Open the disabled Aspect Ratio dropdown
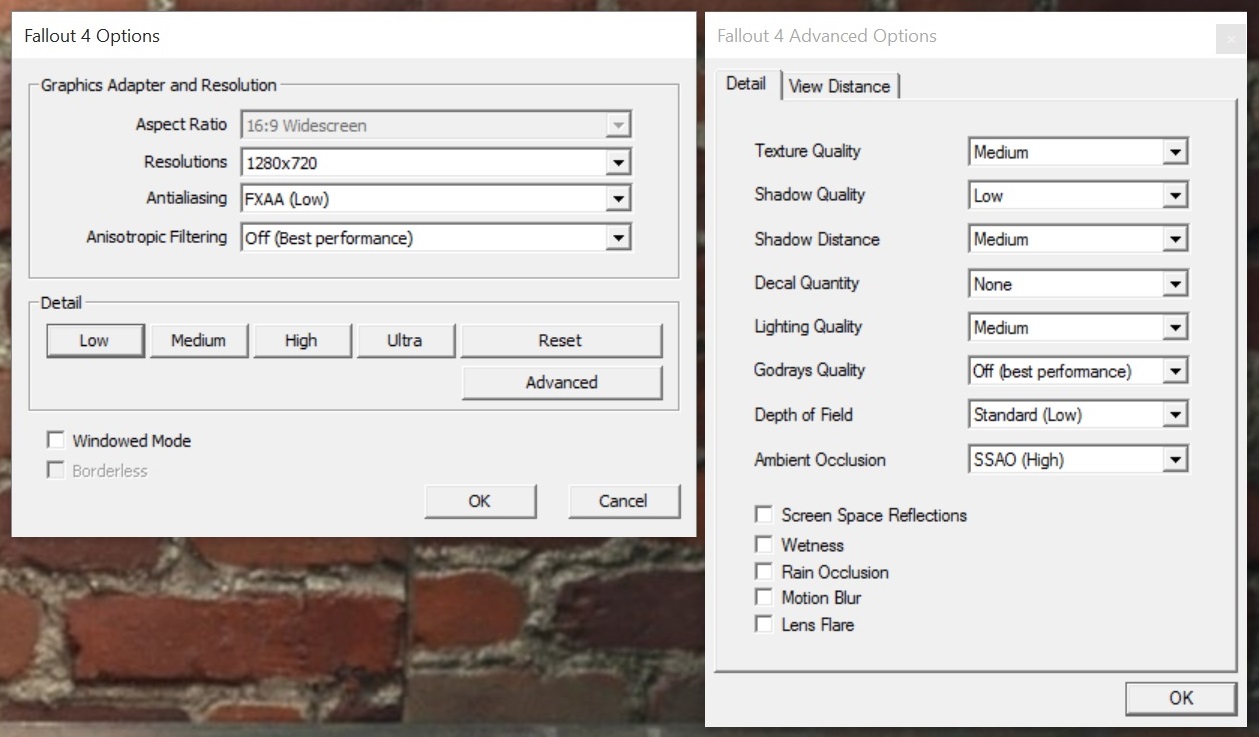 click(436, 126)
